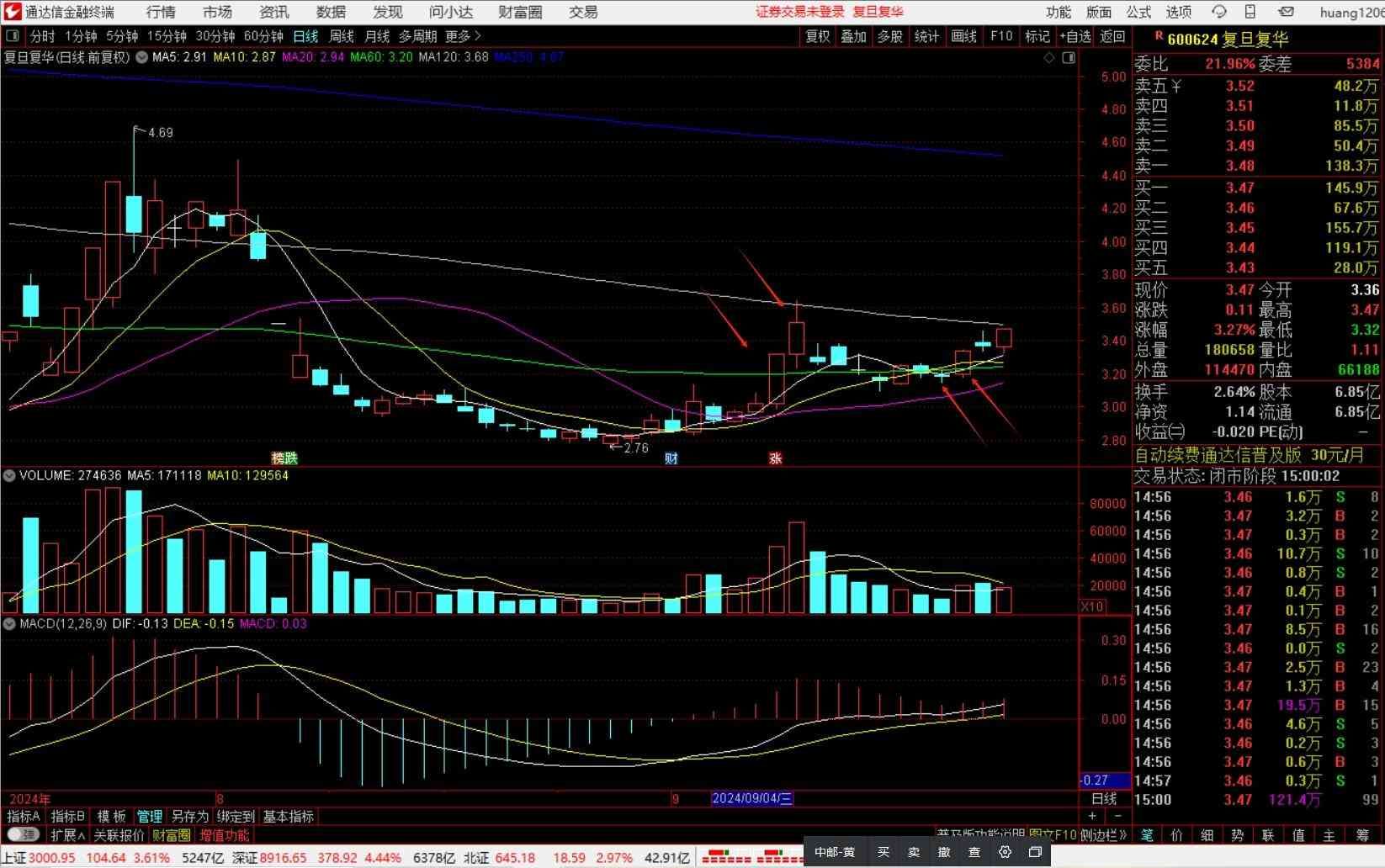1385x868 pixels.
Task: Open the mail envelope message icon
Action: click(x=1286, y=12)
